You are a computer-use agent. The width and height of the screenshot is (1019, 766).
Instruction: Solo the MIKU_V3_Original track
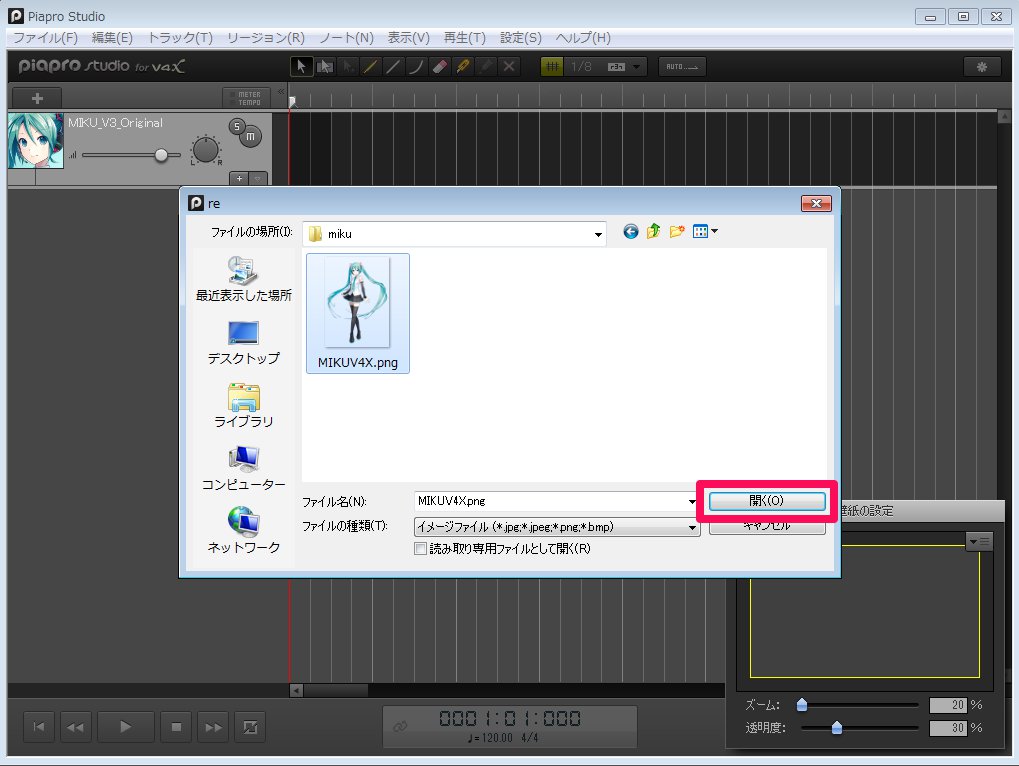pyautogui.click(x=237, y=127)
